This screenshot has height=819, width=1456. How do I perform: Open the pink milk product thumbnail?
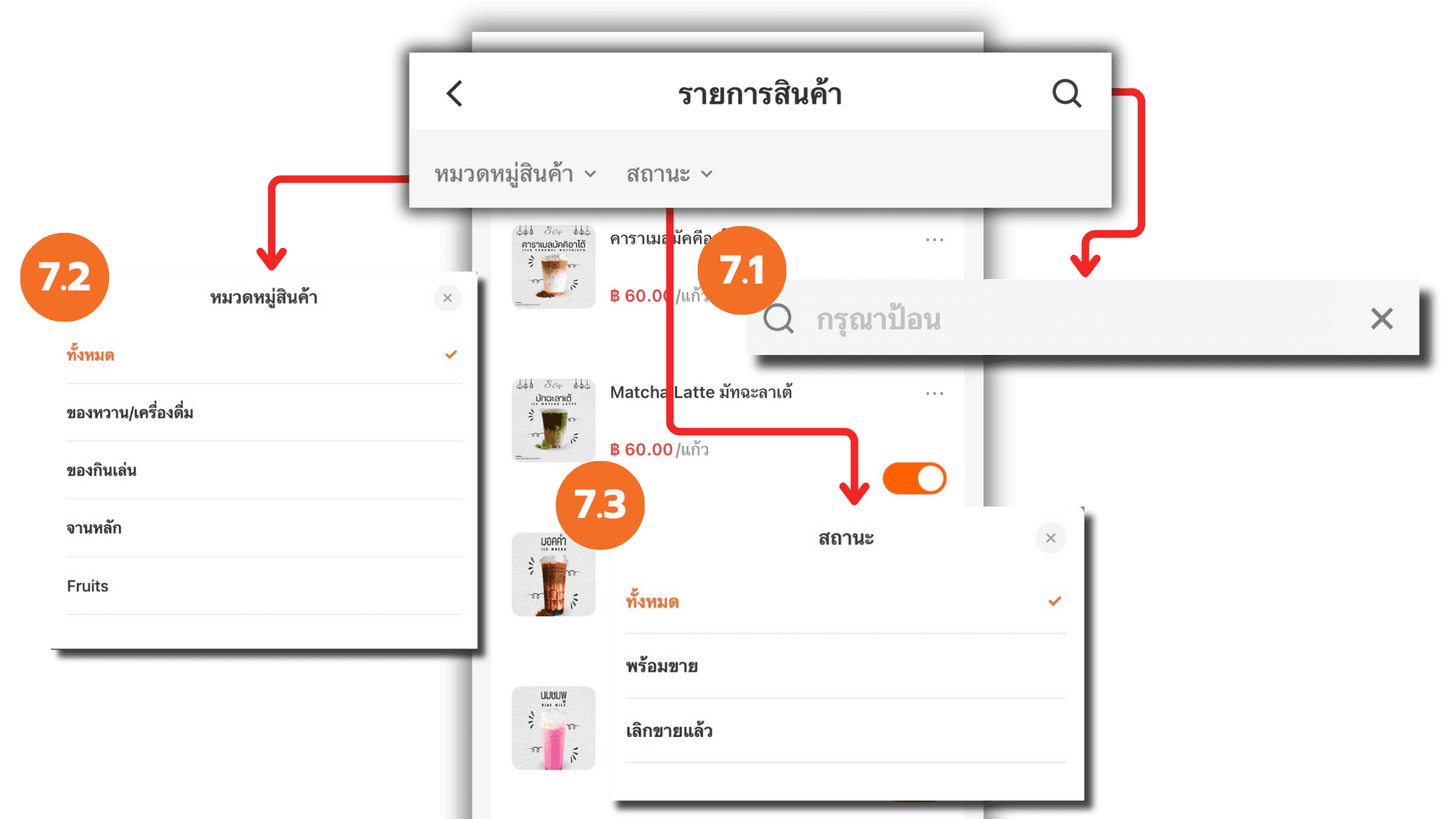pyautogui.click(x=554, y=728)
